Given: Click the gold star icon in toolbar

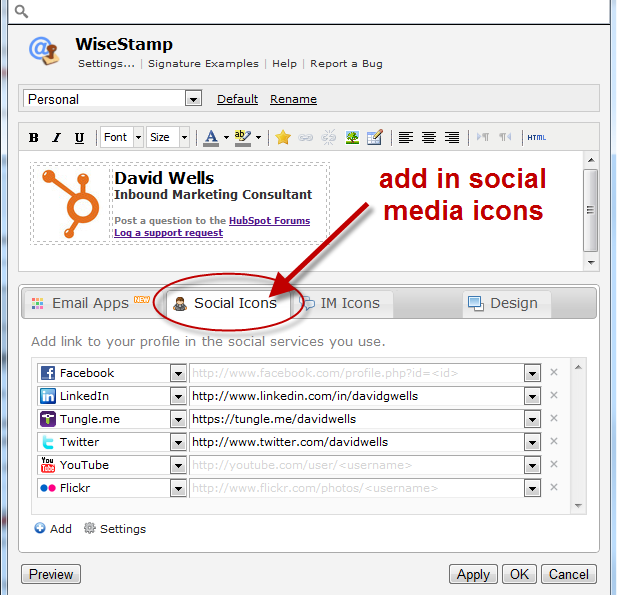Looking at the screenshot, I should (283, 137).
